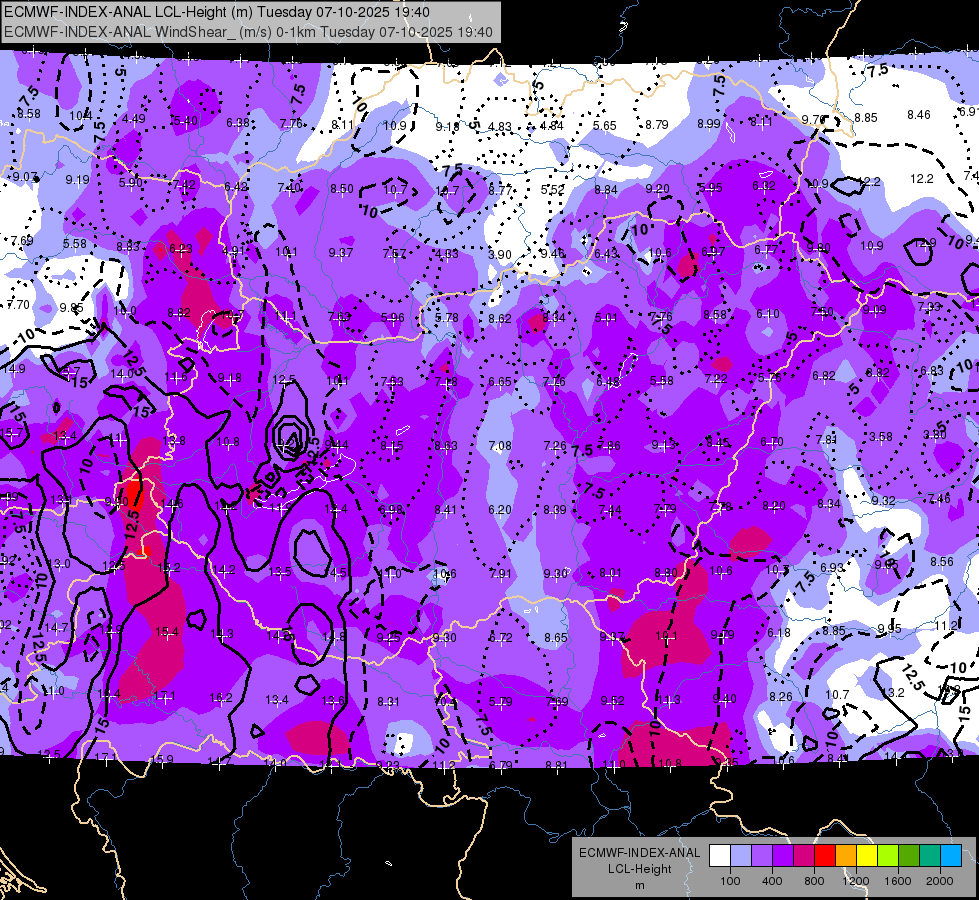
Task: Click the wind shear value '4.91'
Action: tap(234, 250)
